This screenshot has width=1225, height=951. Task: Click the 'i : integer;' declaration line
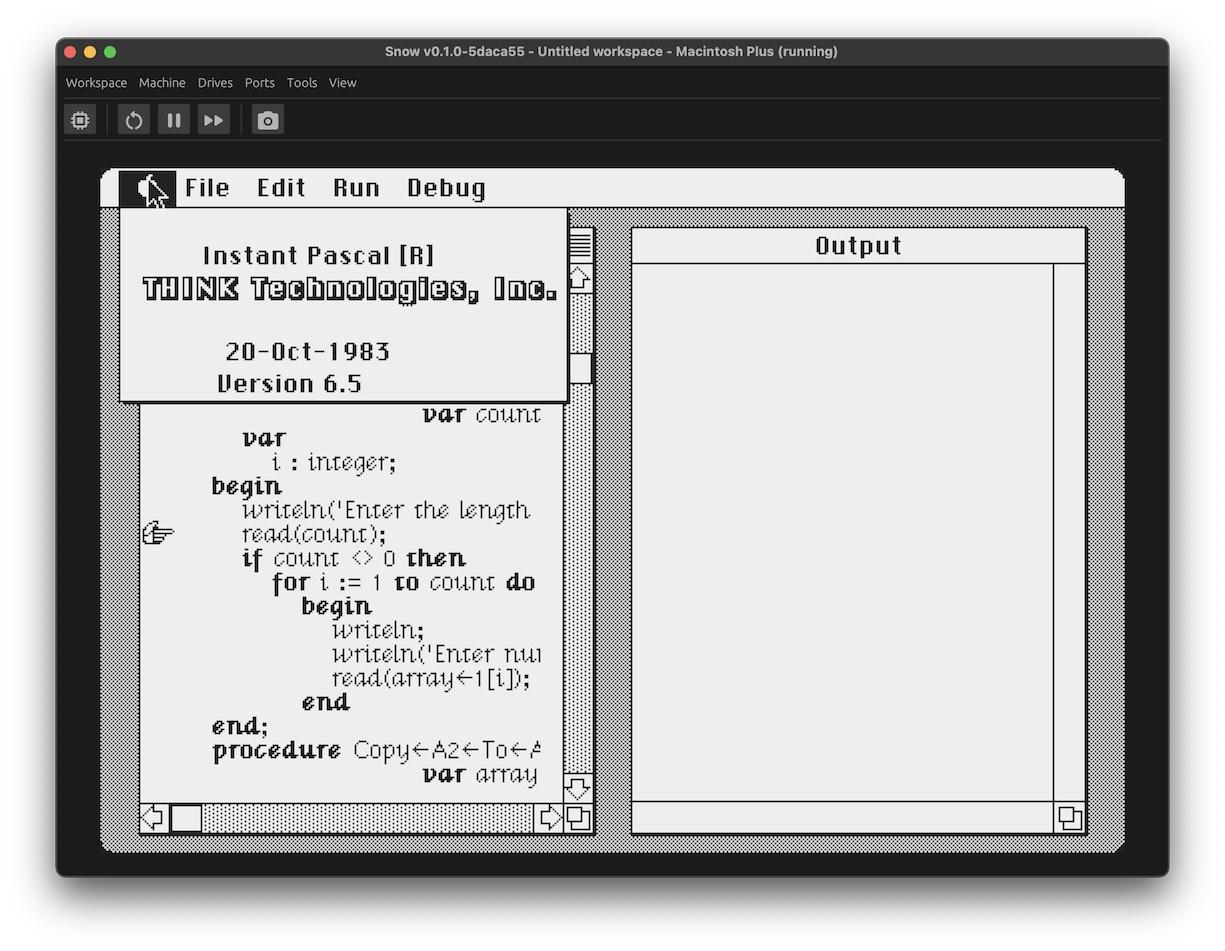[x=334, y=463]
